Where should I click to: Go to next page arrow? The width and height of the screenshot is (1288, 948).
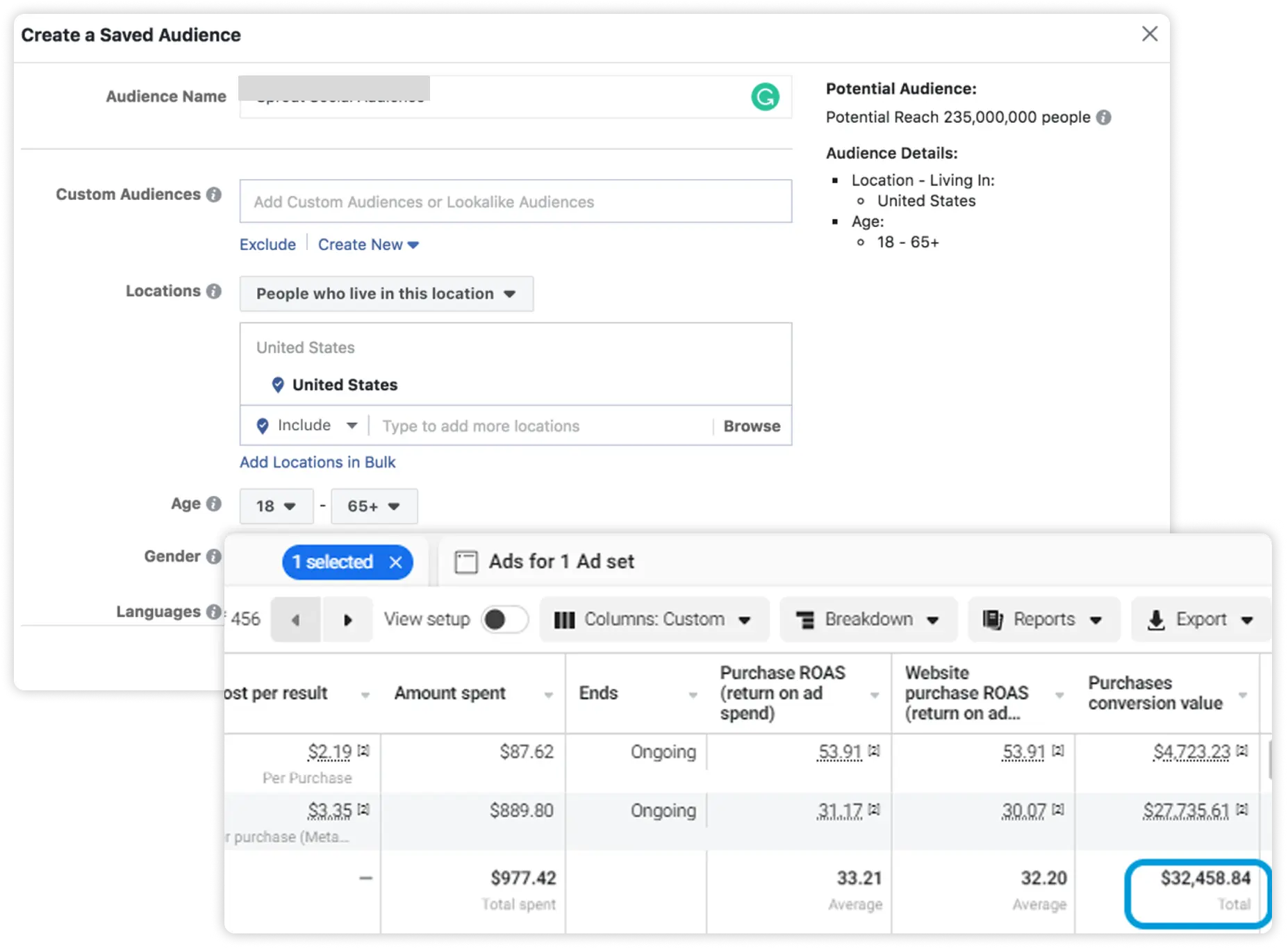pyautogui.click(x=347, y=619)
